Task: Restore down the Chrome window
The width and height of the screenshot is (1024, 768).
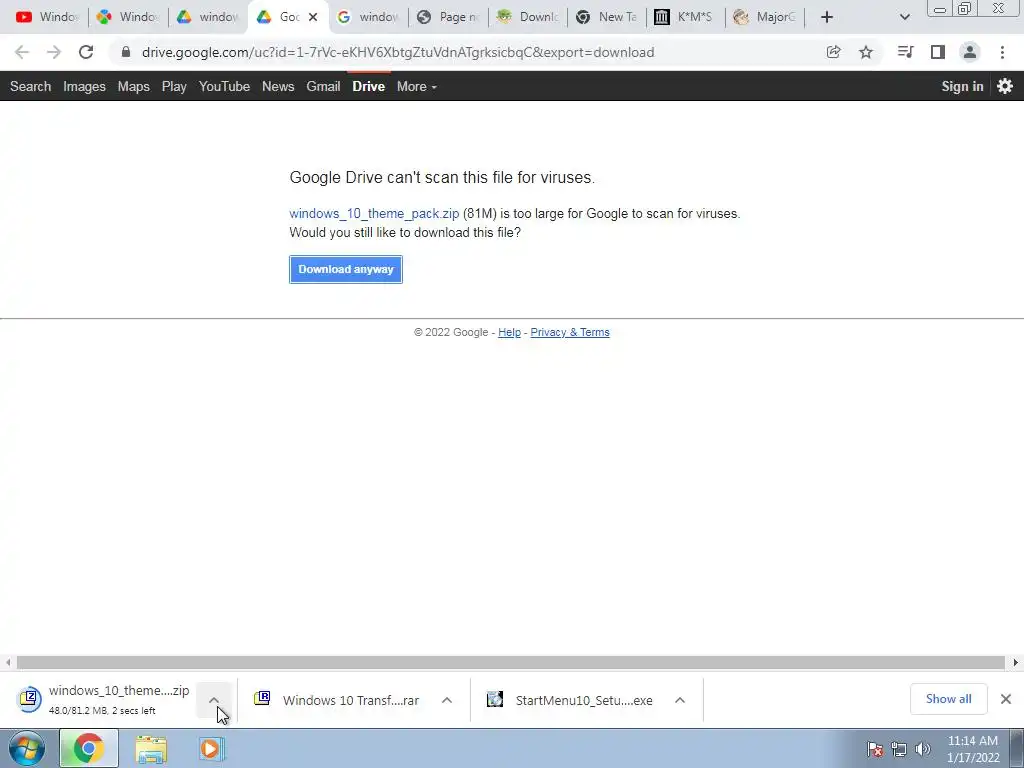Action: click(965, 8)
